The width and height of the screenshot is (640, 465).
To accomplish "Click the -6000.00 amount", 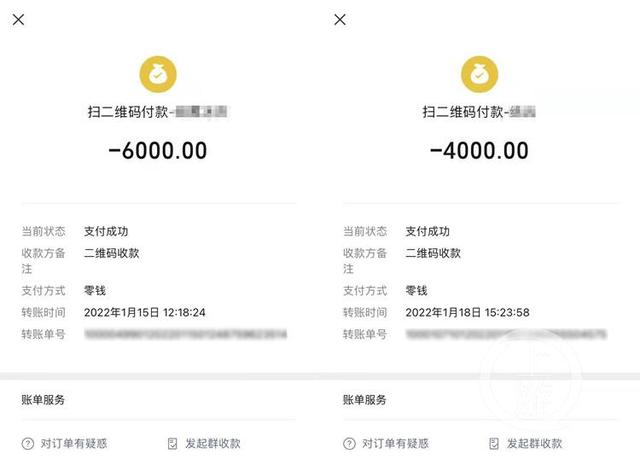I will 157,151.
